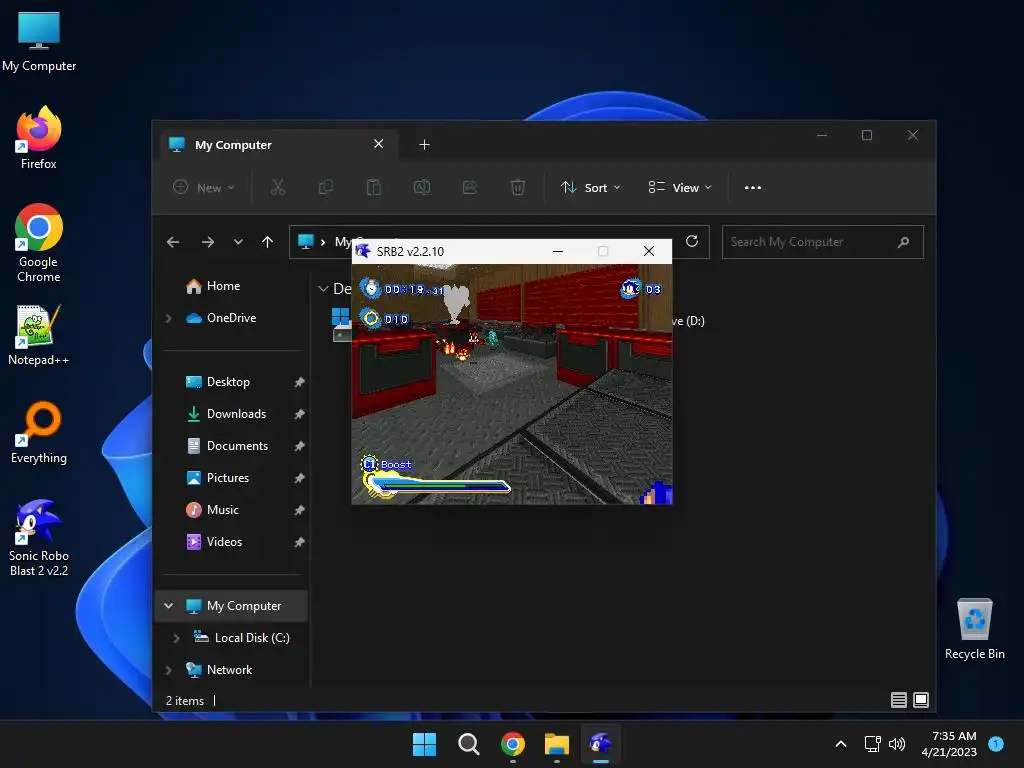Collapse the My Computer tree node

click(168, 606)
